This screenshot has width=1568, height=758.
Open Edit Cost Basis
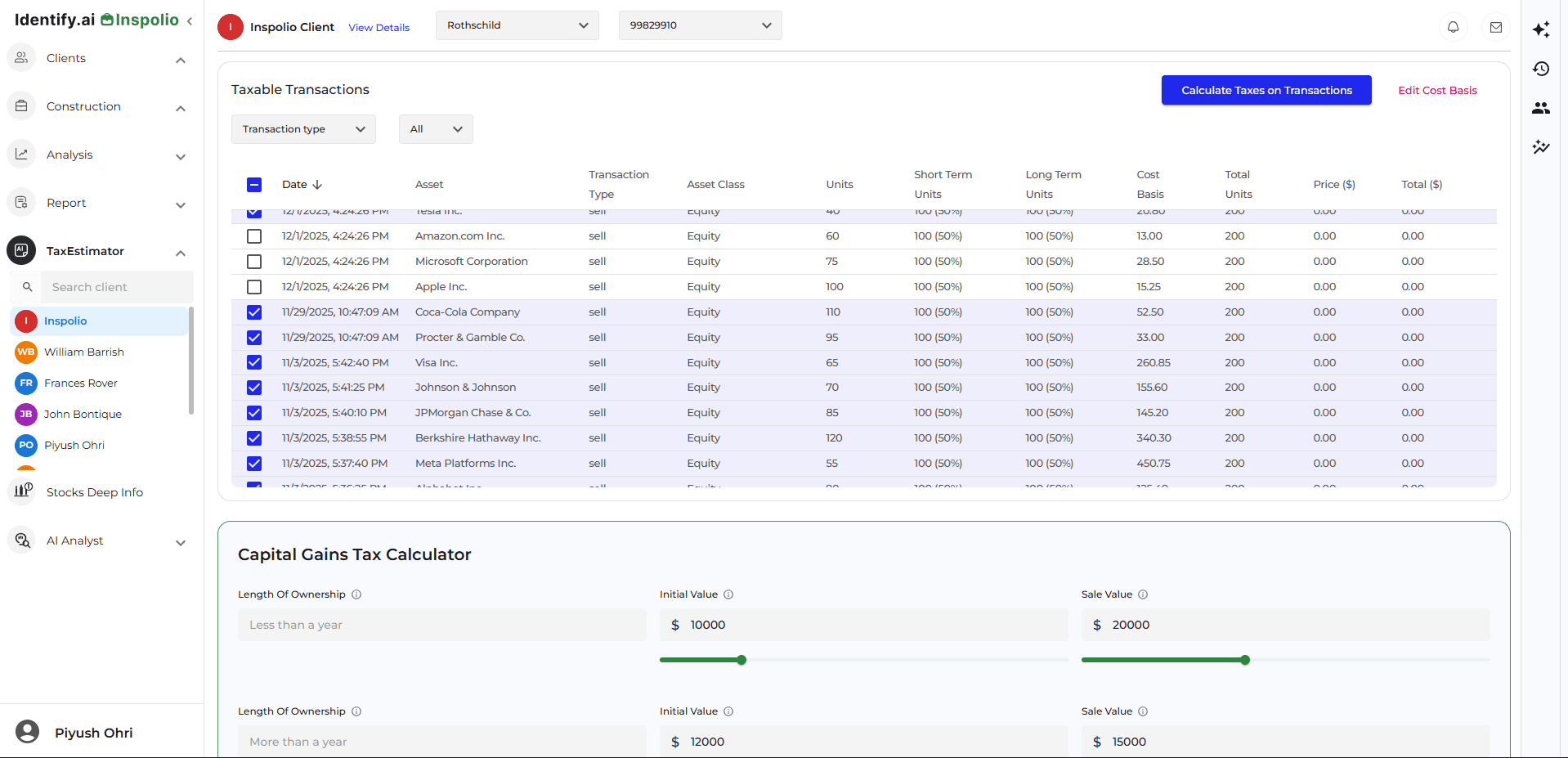1437,90
